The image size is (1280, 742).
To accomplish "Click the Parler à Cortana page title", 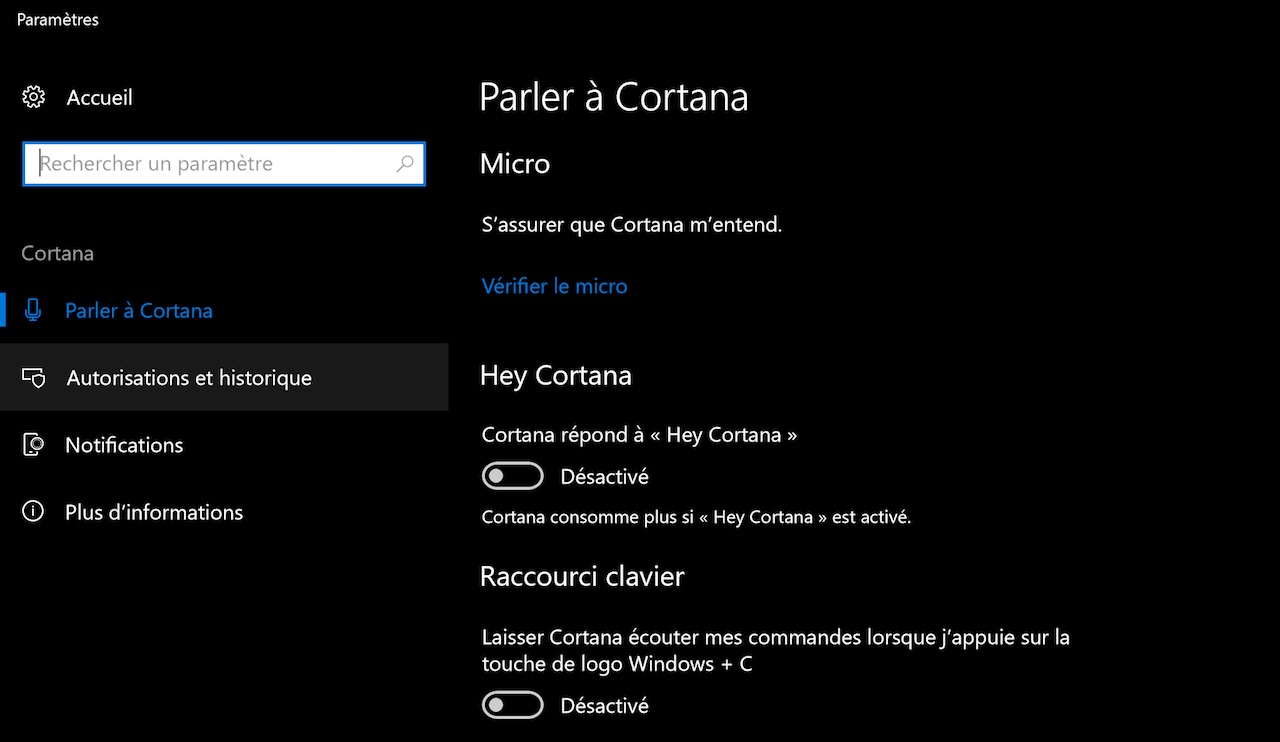I will [x=614, y=97].
